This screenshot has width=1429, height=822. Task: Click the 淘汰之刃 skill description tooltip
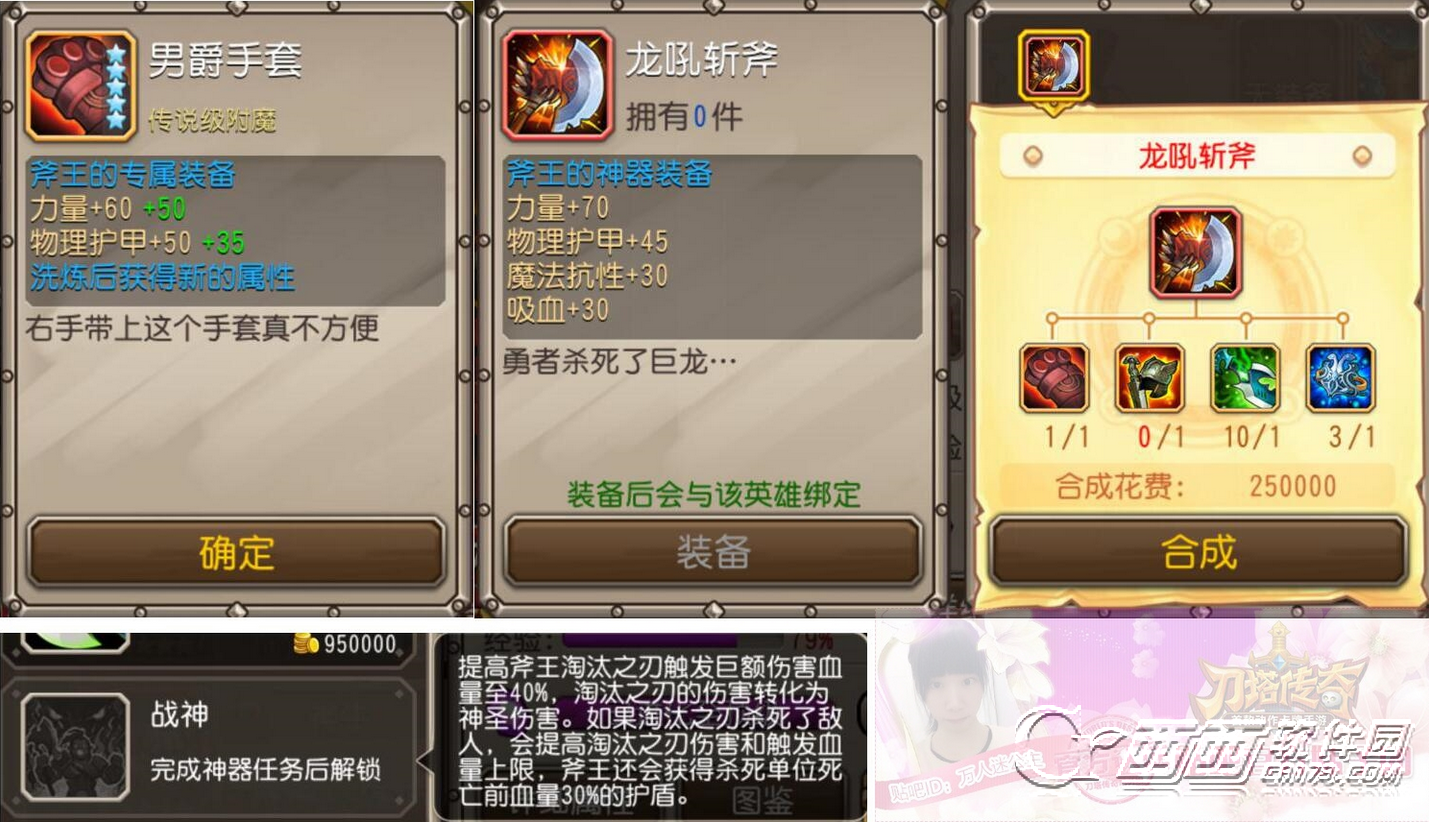650,729
